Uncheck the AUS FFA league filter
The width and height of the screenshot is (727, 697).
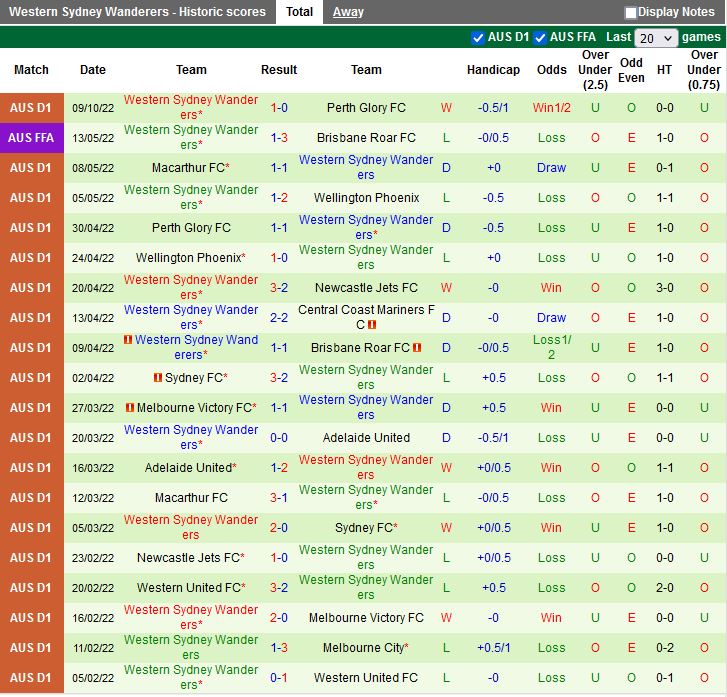pos(540,38)
